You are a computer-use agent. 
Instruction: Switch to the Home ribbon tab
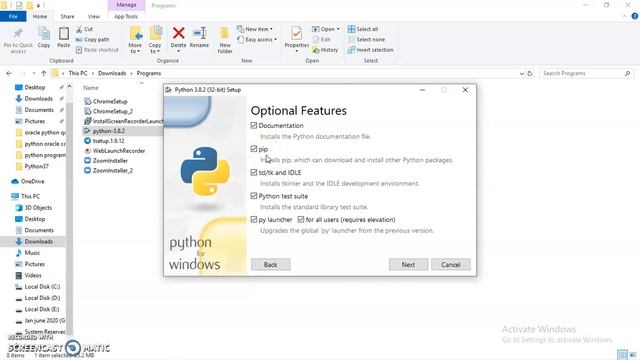(40, 16)
